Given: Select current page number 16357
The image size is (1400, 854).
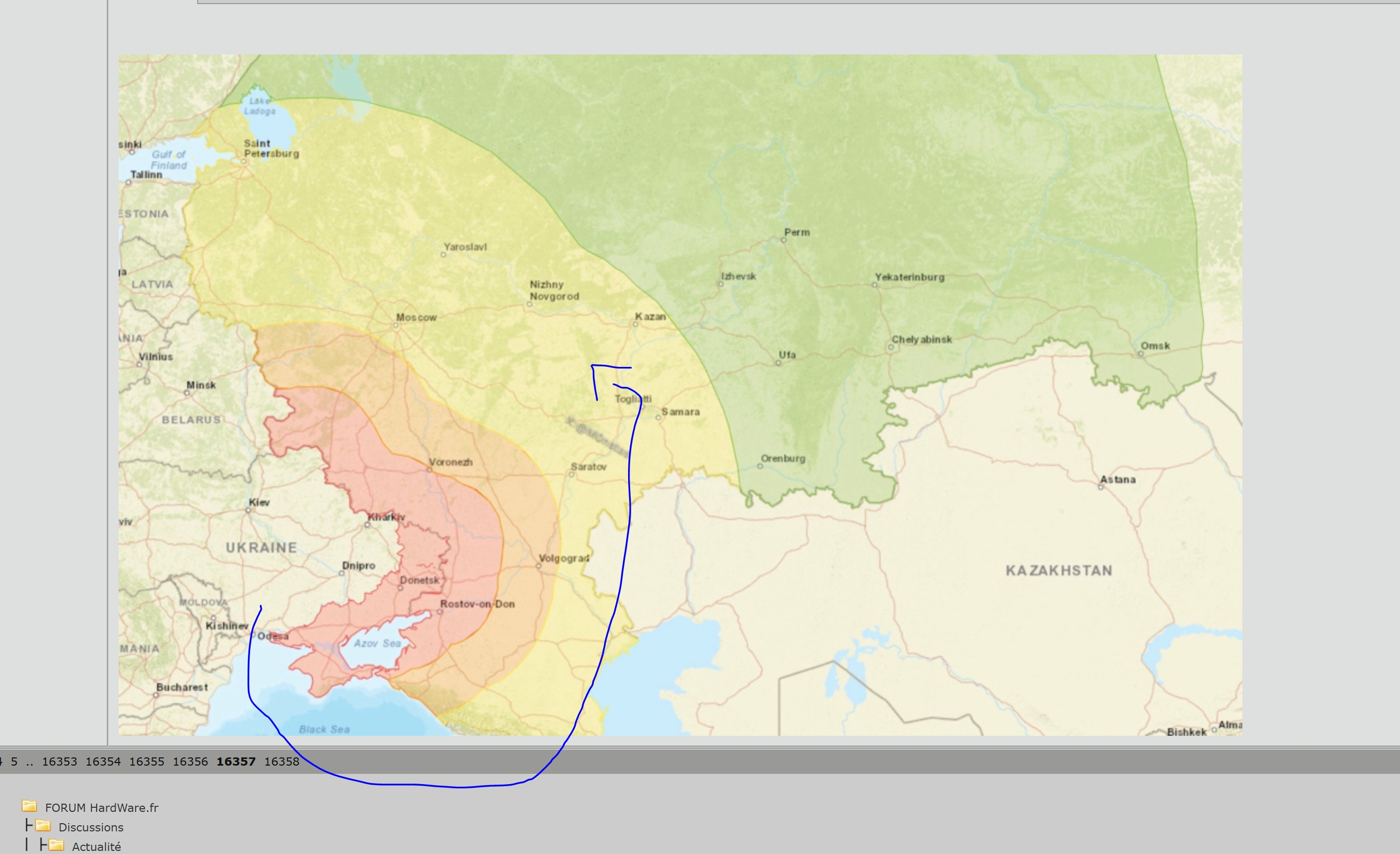Looking at the screenshot, I should point(236,762).
